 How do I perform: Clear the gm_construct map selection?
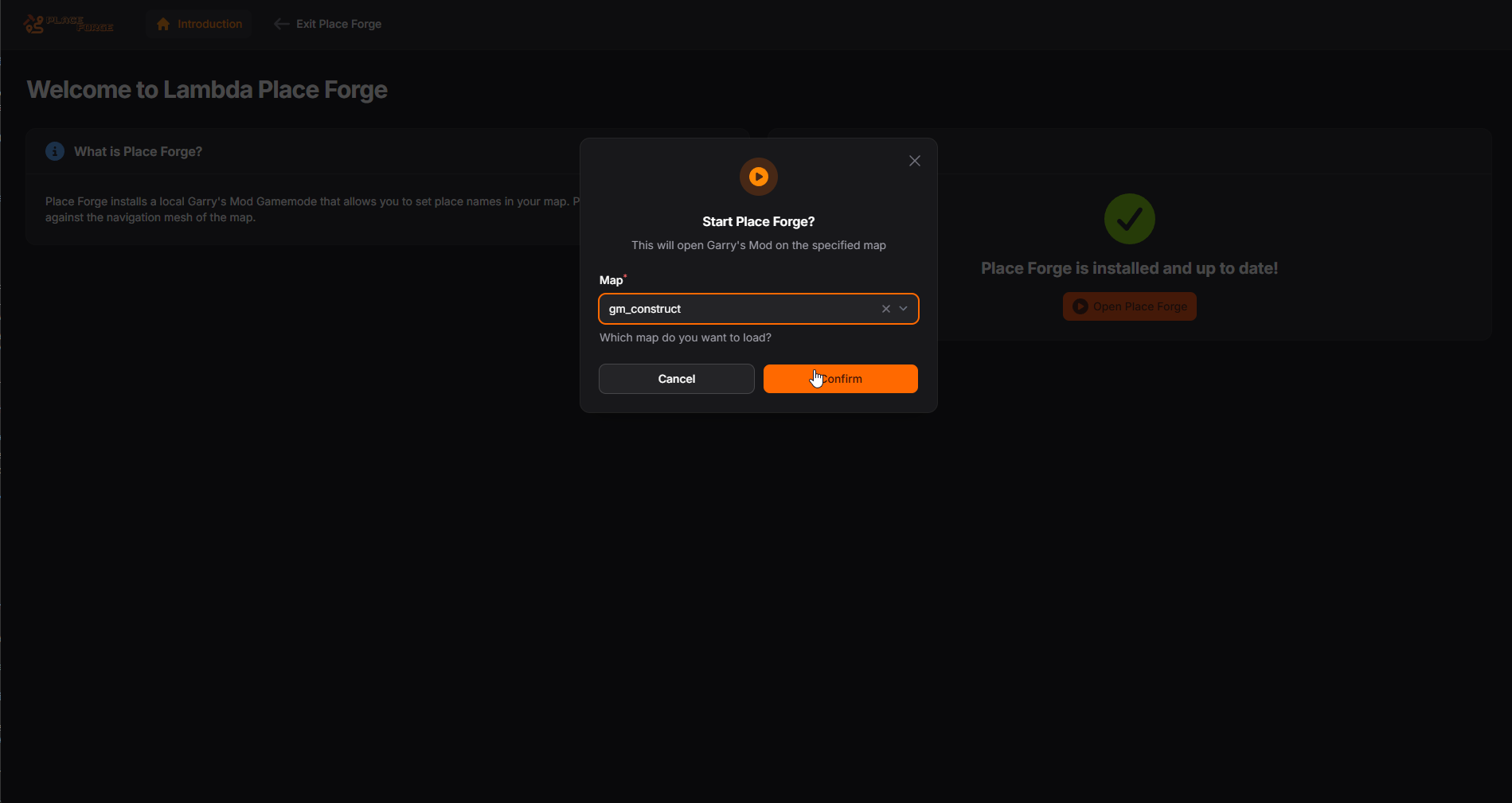point(885,309)
